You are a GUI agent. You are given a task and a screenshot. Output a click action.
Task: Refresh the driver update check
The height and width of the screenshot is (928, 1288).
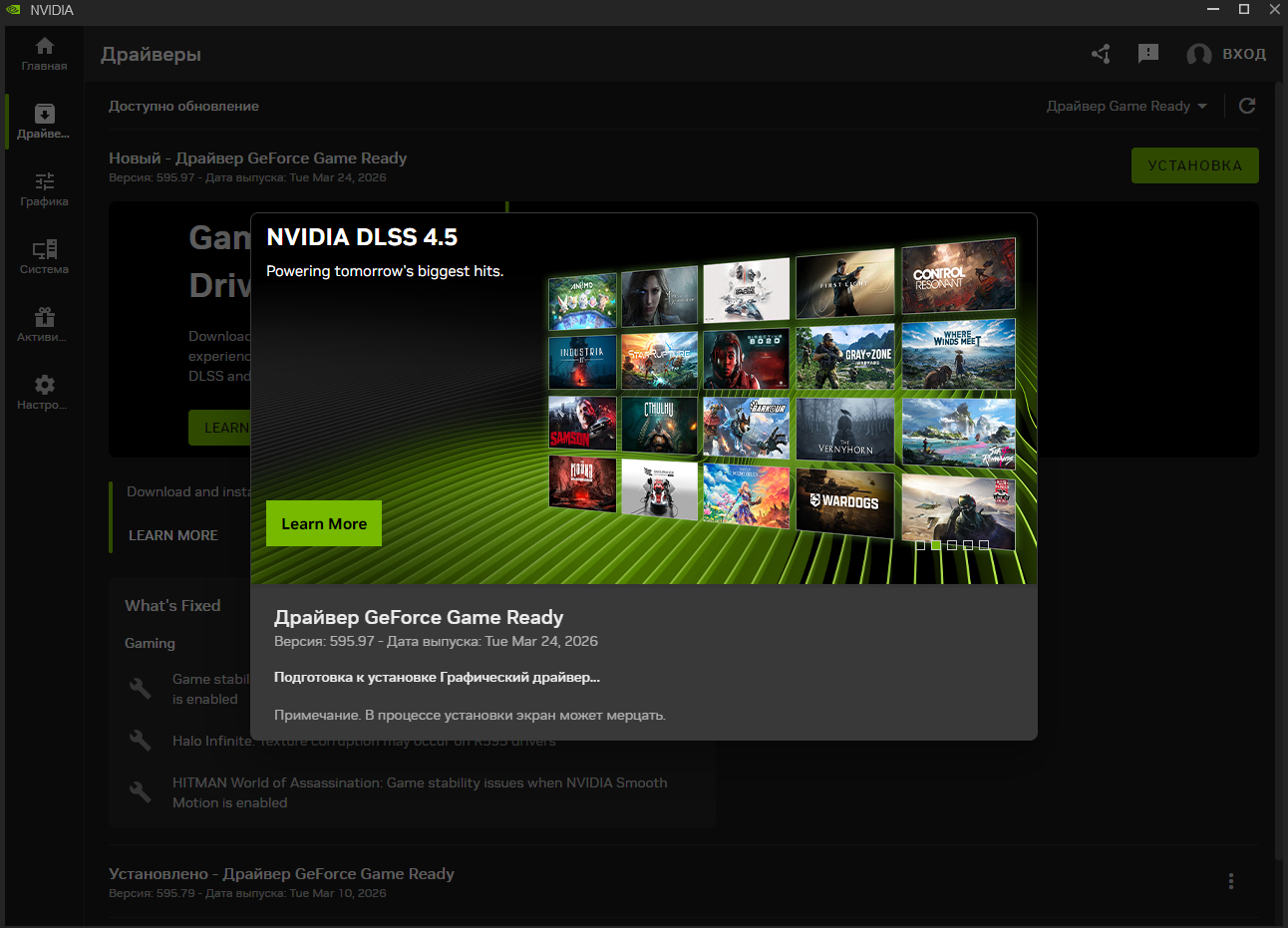(x=1247, y=106)
